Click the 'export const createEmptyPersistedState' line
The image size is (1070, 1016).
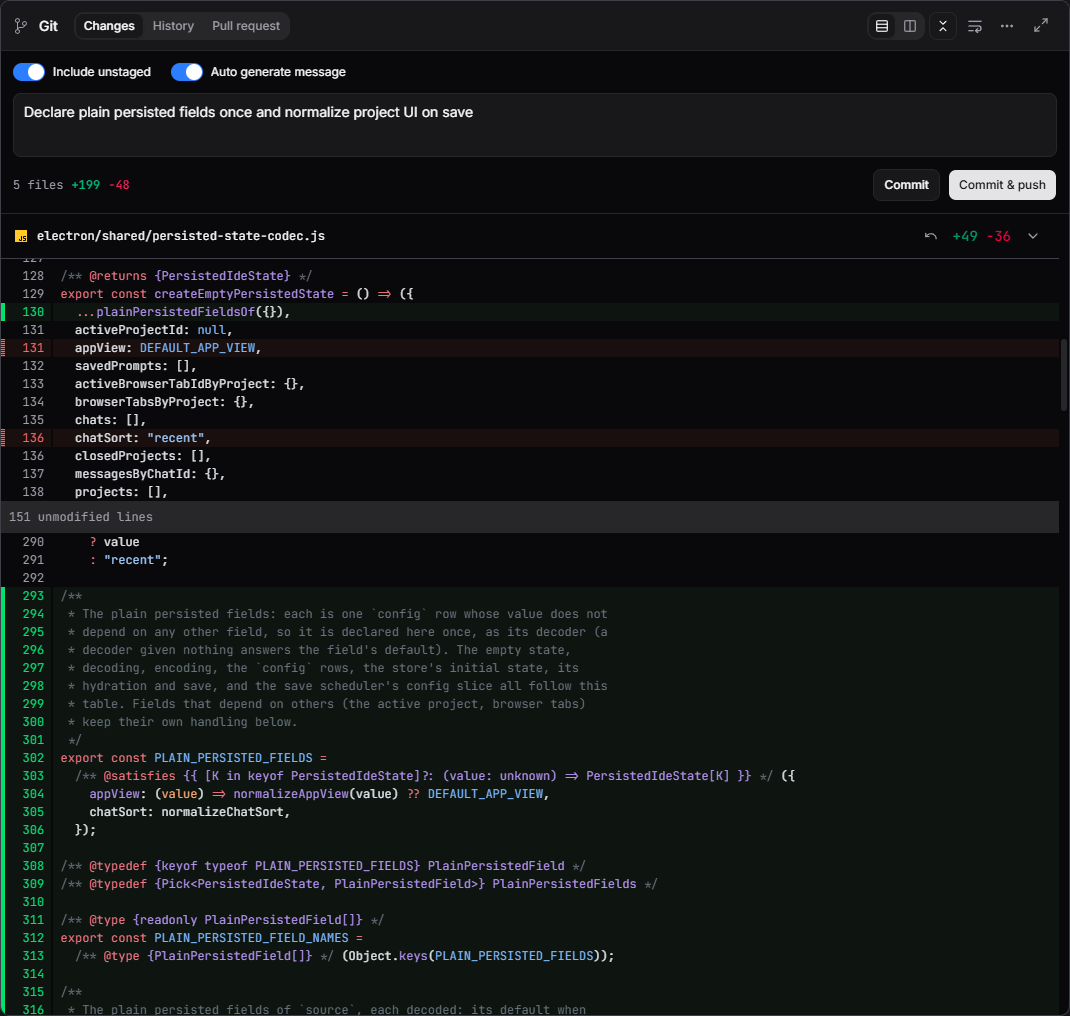[237, 294]
